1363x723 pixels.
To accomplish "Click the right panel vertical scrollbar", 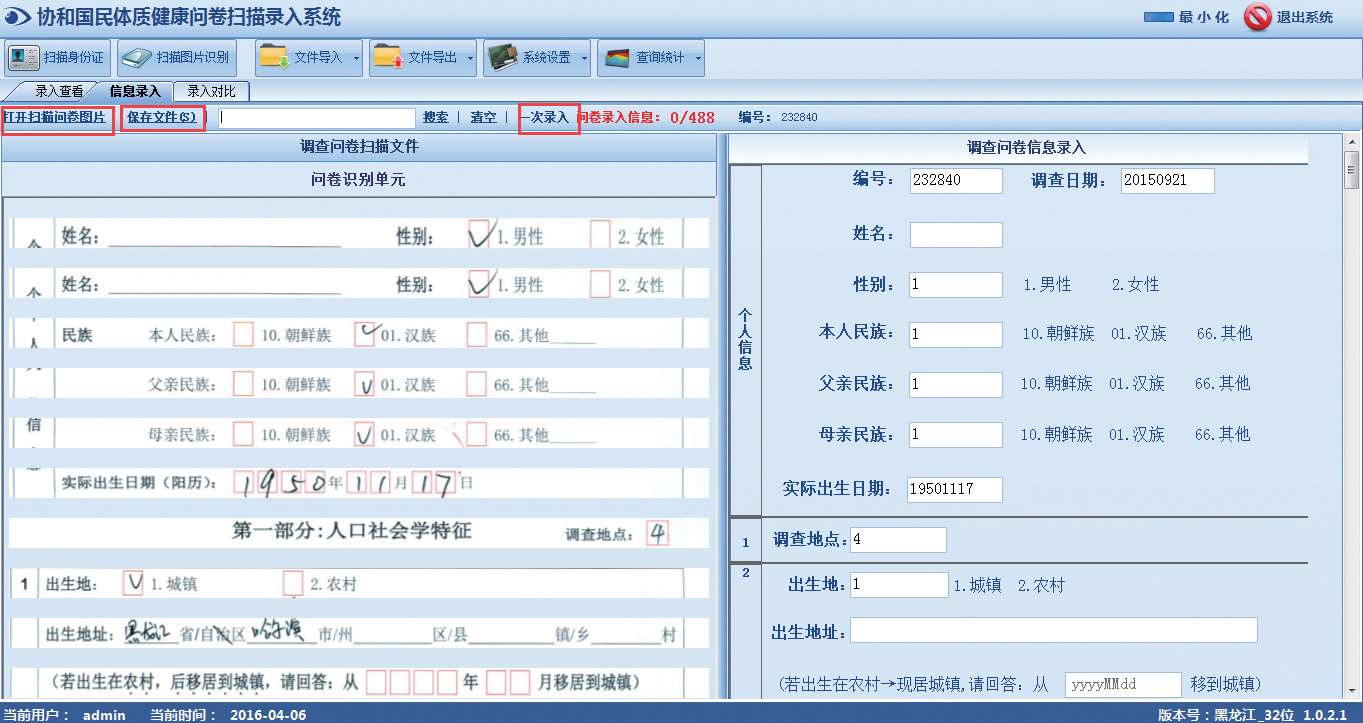I will (1351, 400).
